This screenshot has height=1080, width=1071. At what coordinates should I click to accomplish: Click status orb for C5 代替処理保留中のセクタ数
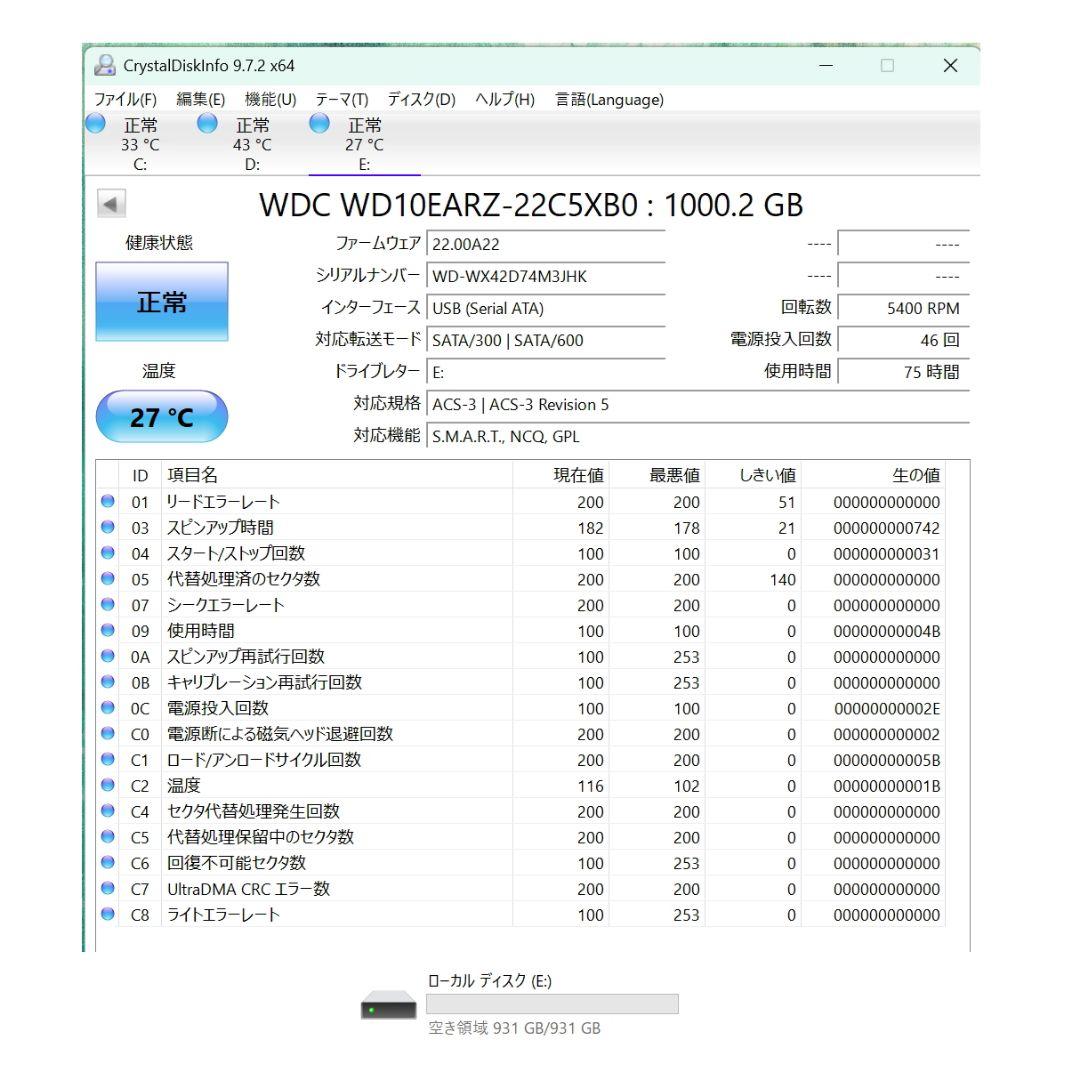tap(107, 837)
